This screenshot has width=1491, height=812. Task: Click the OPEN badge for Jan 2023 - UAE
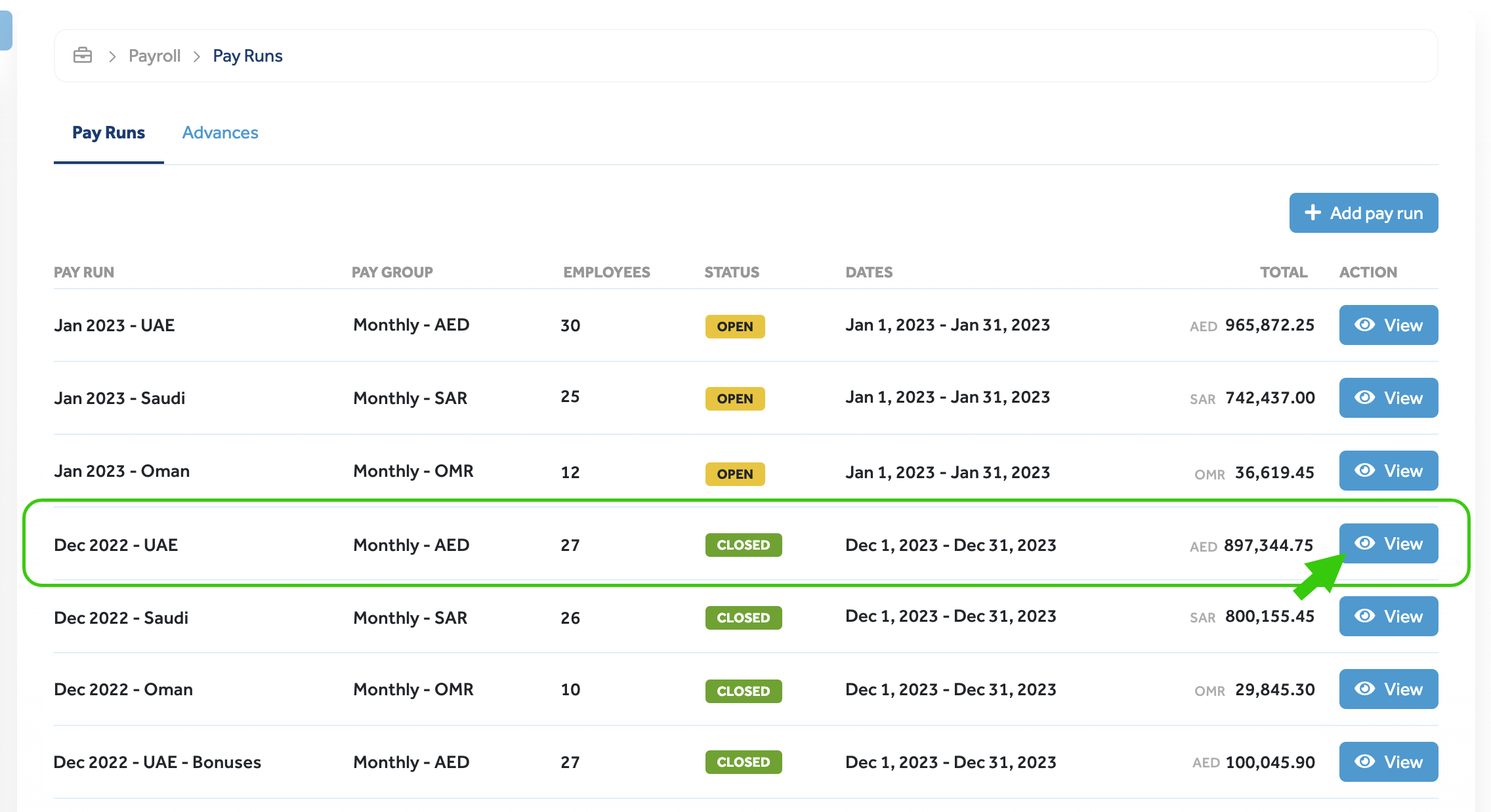click(735, 327)
